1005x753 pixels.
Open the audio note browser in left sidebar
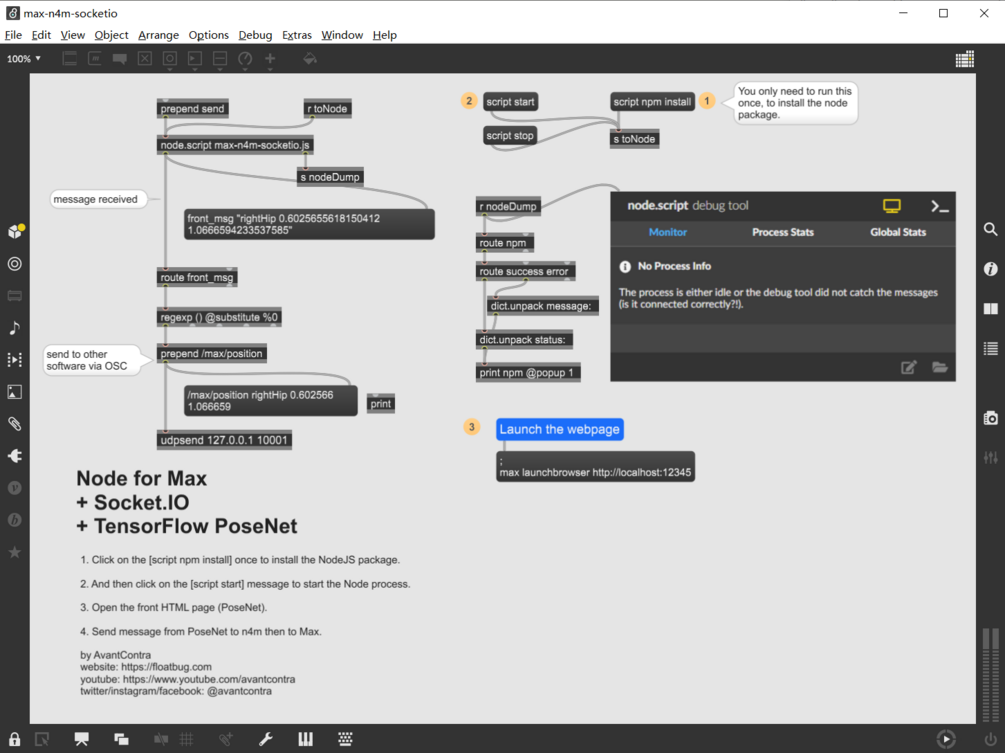click(x=15, y=327)
